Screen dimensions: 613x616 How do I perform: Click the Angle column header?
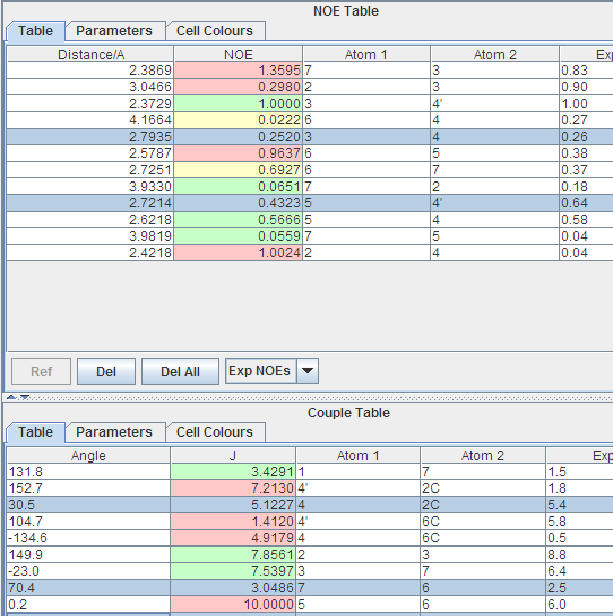(89, 456)
